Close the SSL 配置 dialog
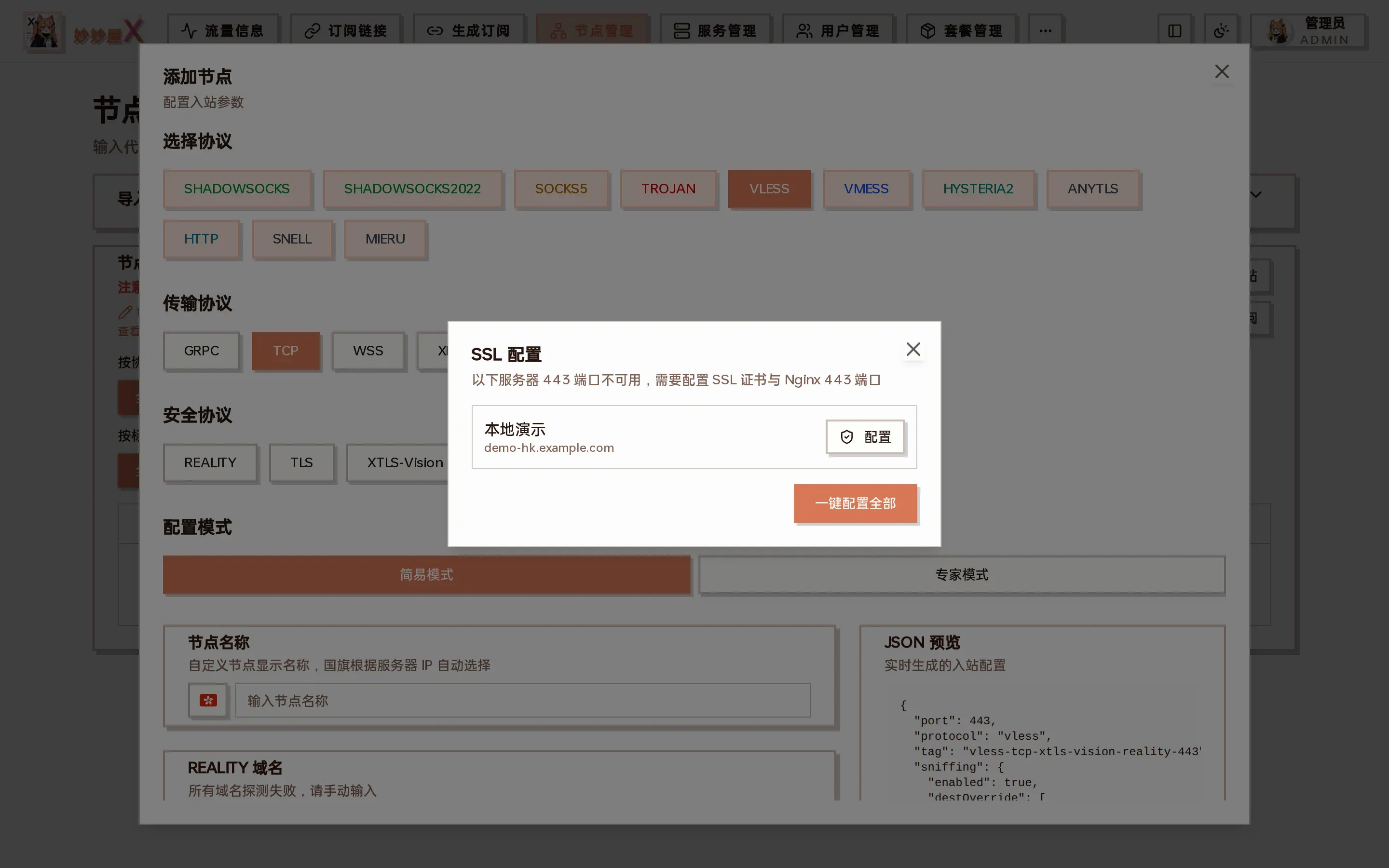The image size is (1389, 868). [x=913, y=349]
